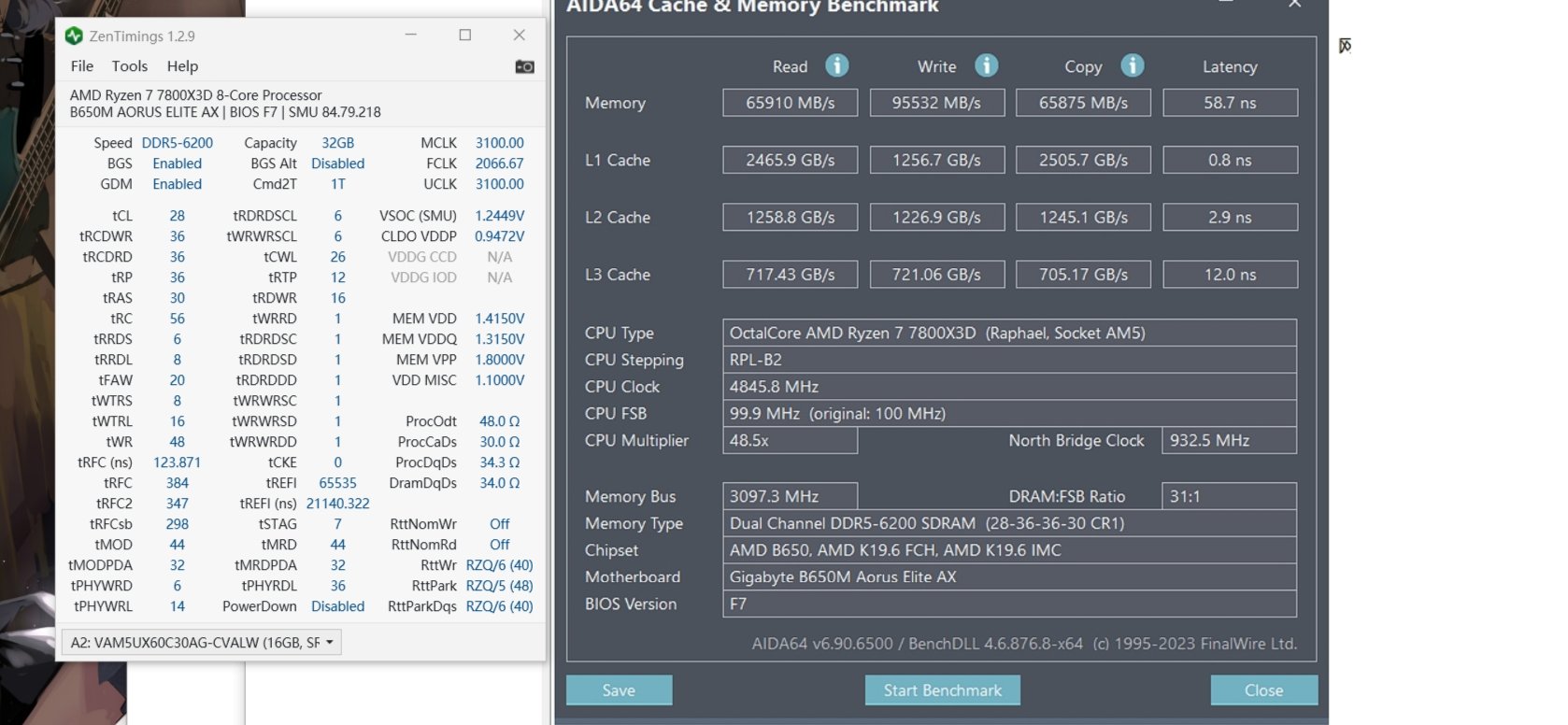The height and width of the screenshot is (725, 1568).
Task: Click the L2 Cache latency 2.9 ns field
Action: (x=1230, y=217)
